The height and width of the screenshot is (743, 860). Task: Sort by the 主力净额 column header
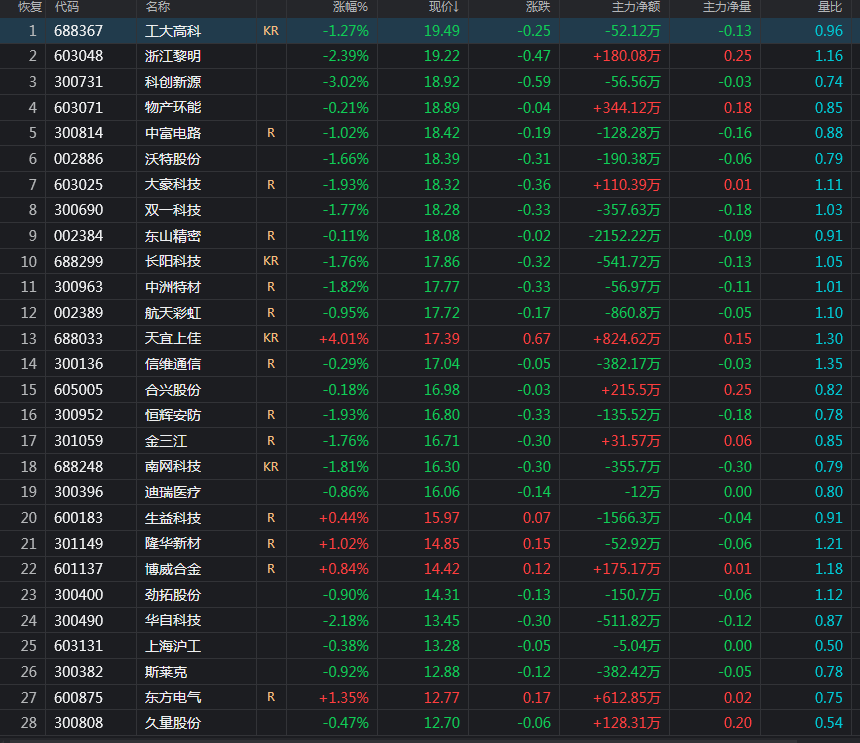tap(636, 7)
